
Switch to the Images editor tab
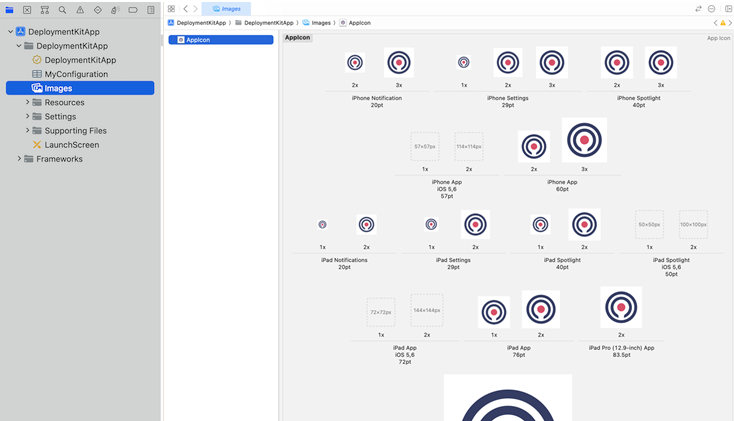[227, 9]
